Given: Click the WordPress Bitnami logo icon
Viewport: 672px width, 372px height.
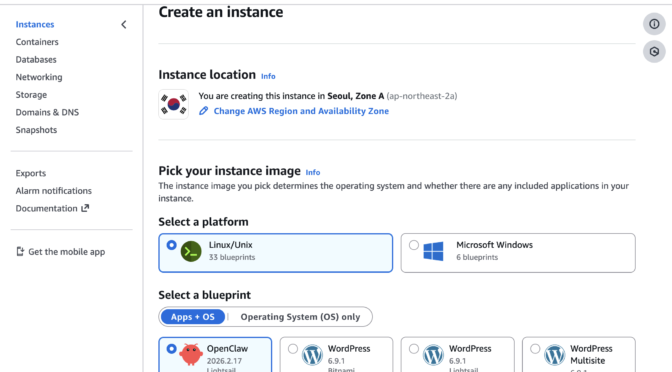Looking at the screenshot, I should (x=312, y=355).
